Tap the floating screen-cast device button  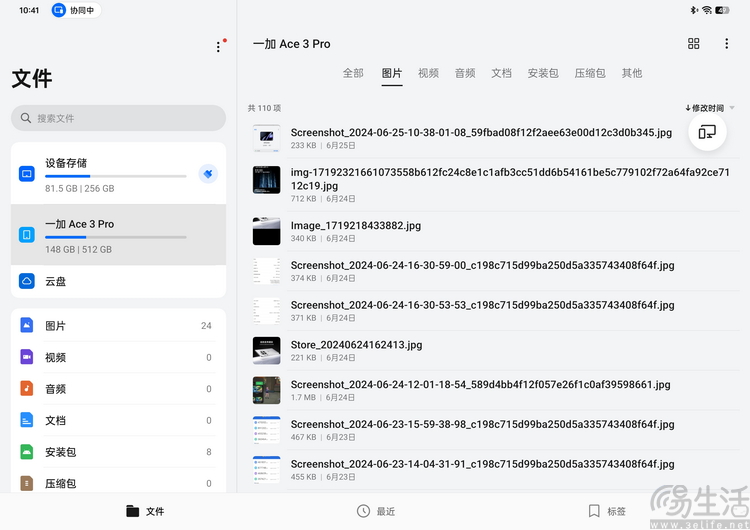tap(707, 132)
